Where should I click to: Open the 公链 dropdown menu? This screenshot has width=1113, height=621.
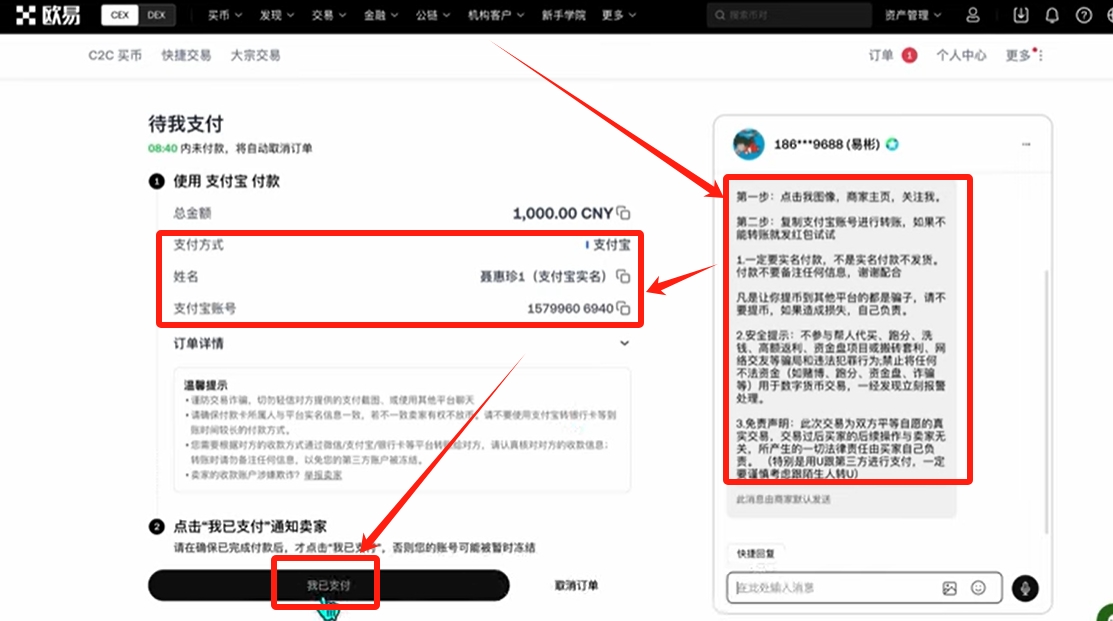433,15
